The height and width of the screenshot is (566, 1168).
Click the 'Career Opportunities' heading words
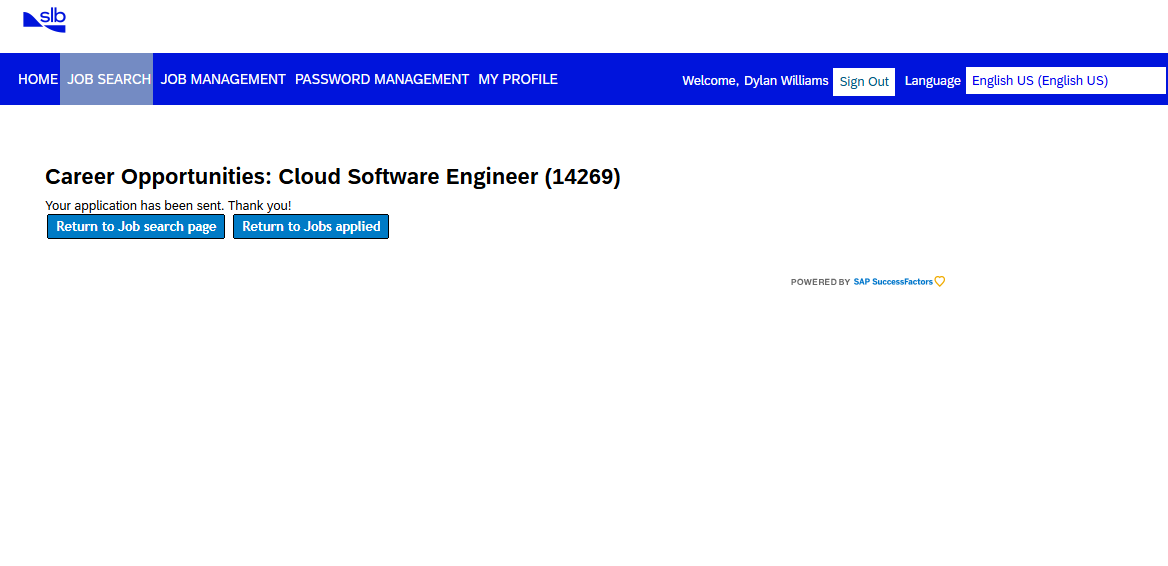click(x=157, y=177)
